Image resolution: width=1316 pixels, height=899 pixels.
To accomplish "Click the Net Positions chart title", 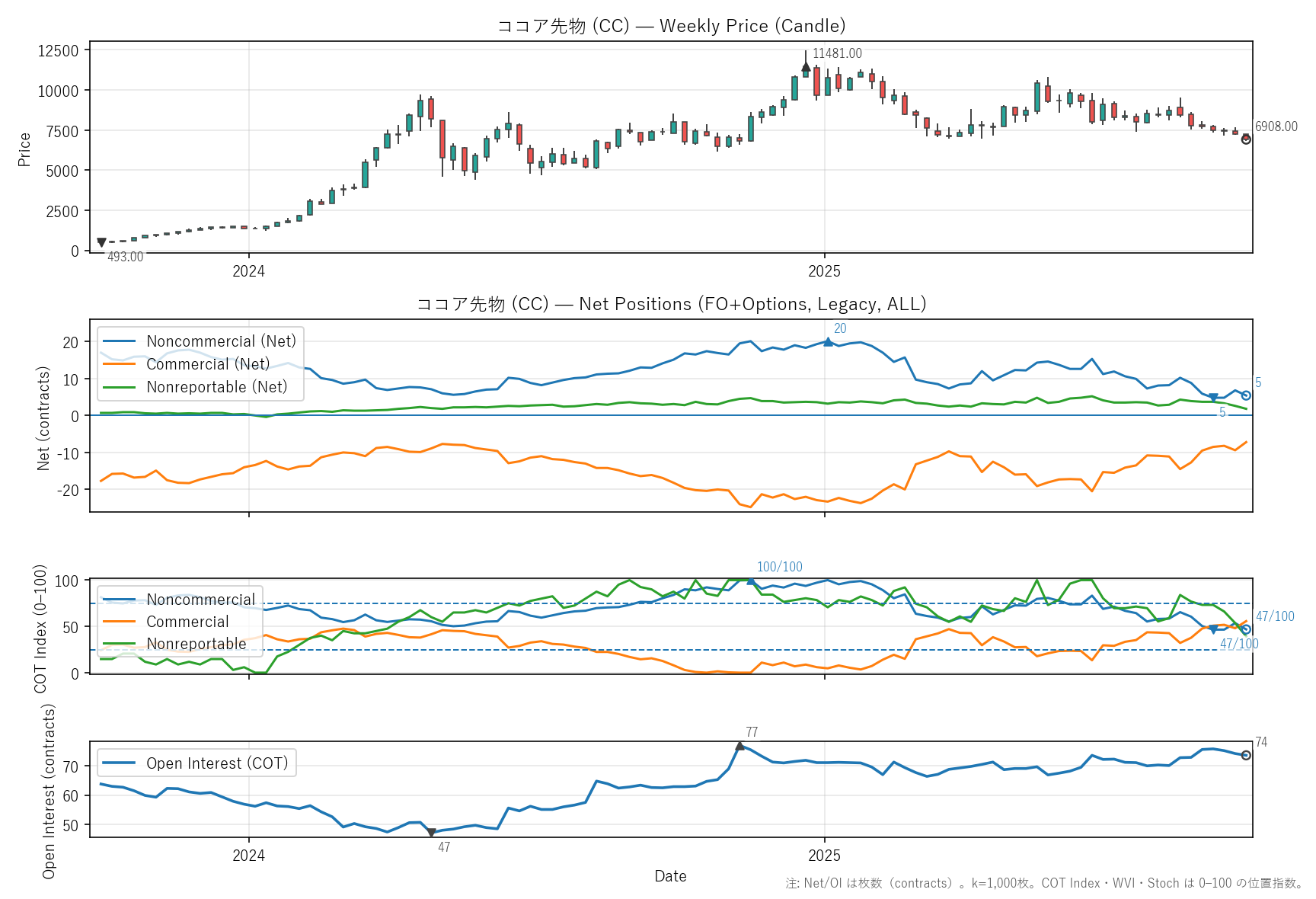I will [671, 304].
